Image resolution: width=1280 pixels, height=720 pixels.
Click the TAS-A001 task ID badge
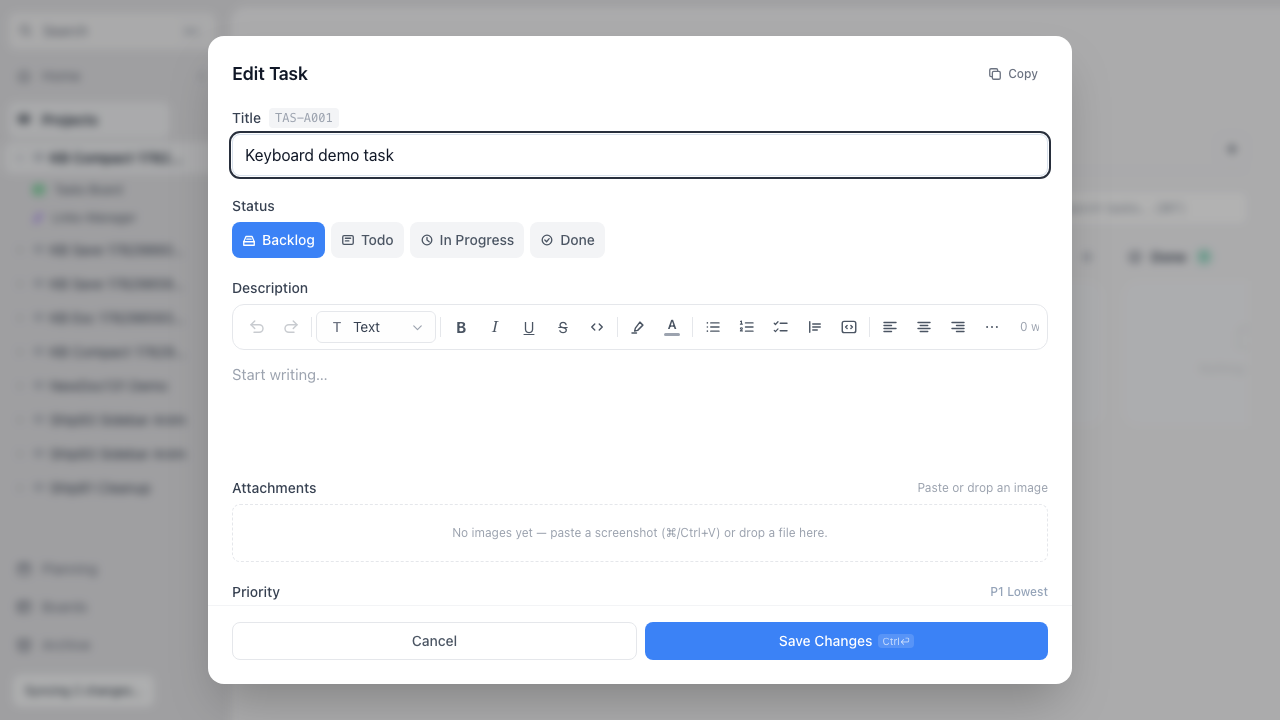[x=304, y=118]
